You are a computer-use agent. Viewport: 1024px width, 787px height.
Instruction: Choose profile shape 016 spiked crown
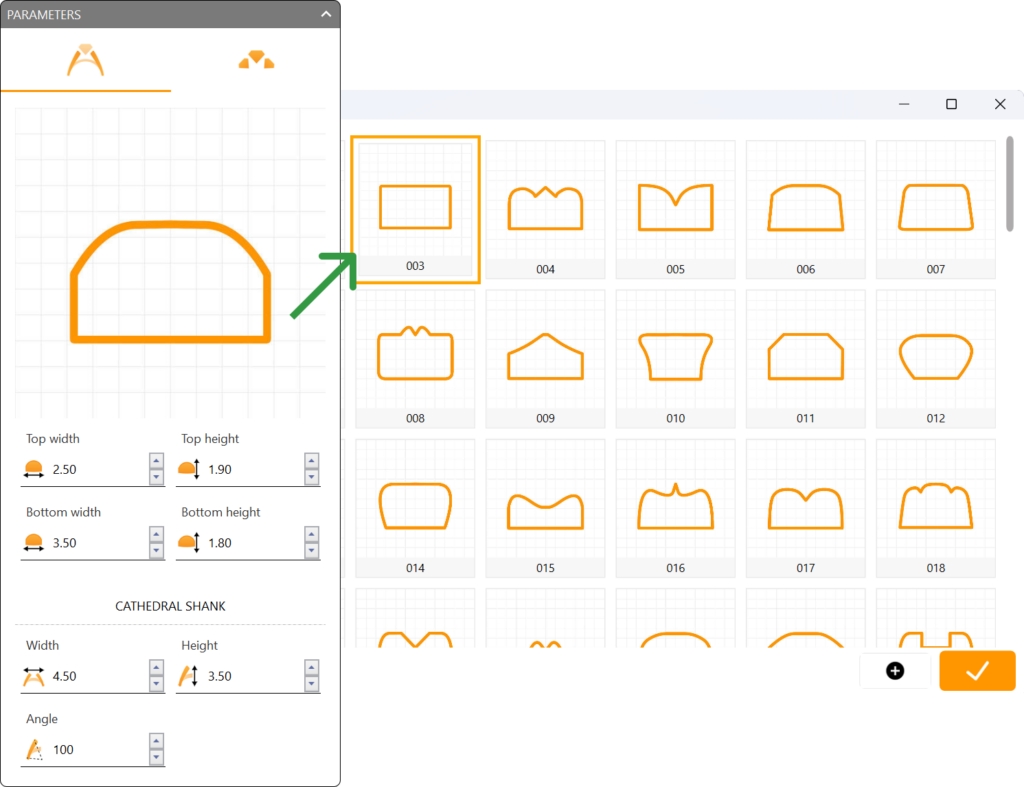675,507
